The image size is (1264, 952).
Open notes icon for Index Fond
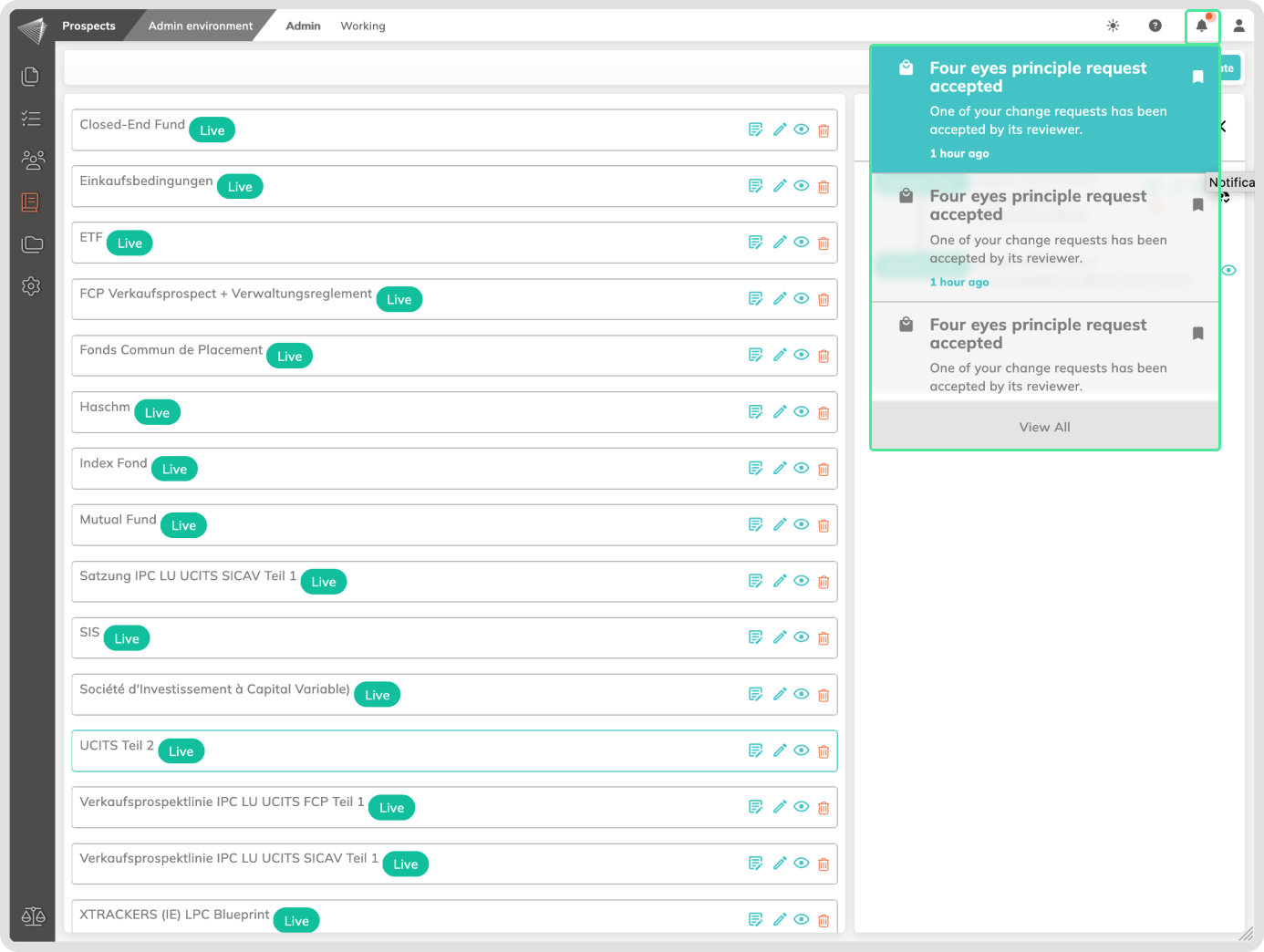tap(755, 469)
